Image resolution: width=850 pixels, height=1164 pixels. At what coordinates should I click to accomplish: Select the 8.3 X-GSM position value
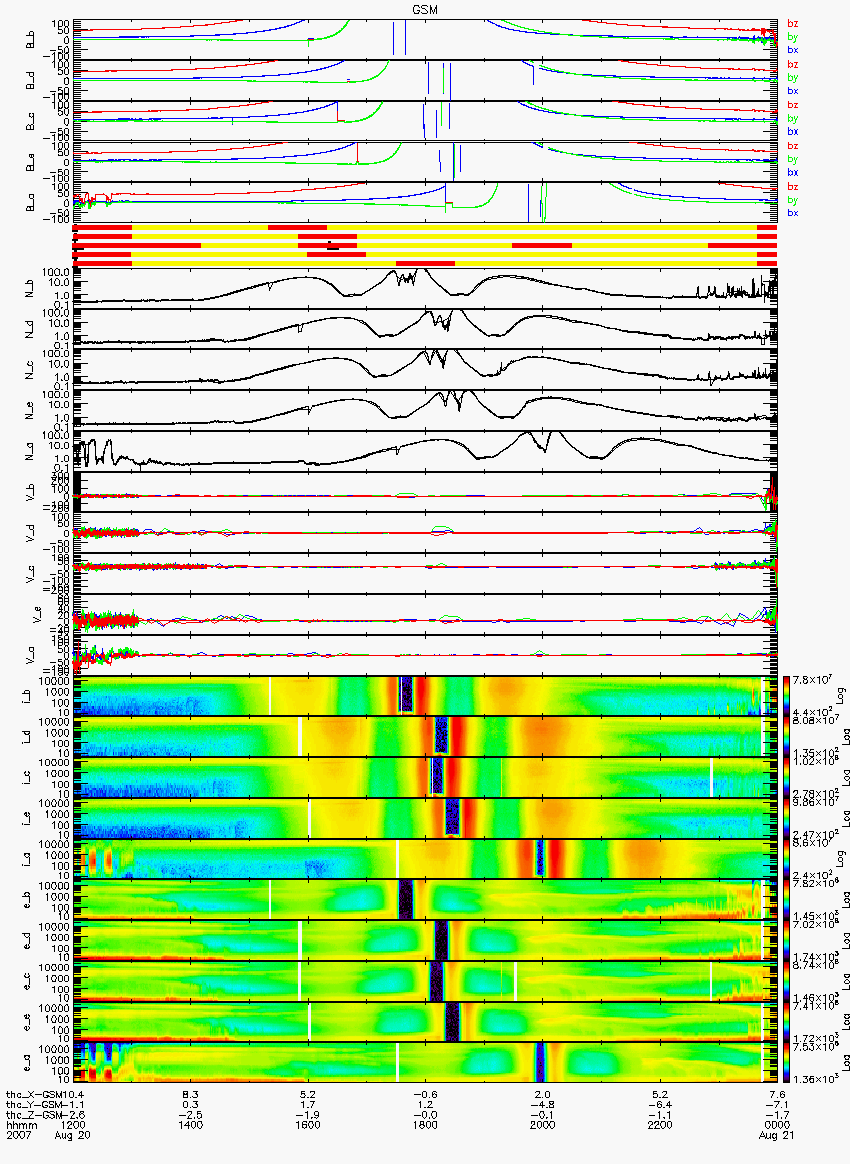pyautogui.click(x=191, y=1094)
